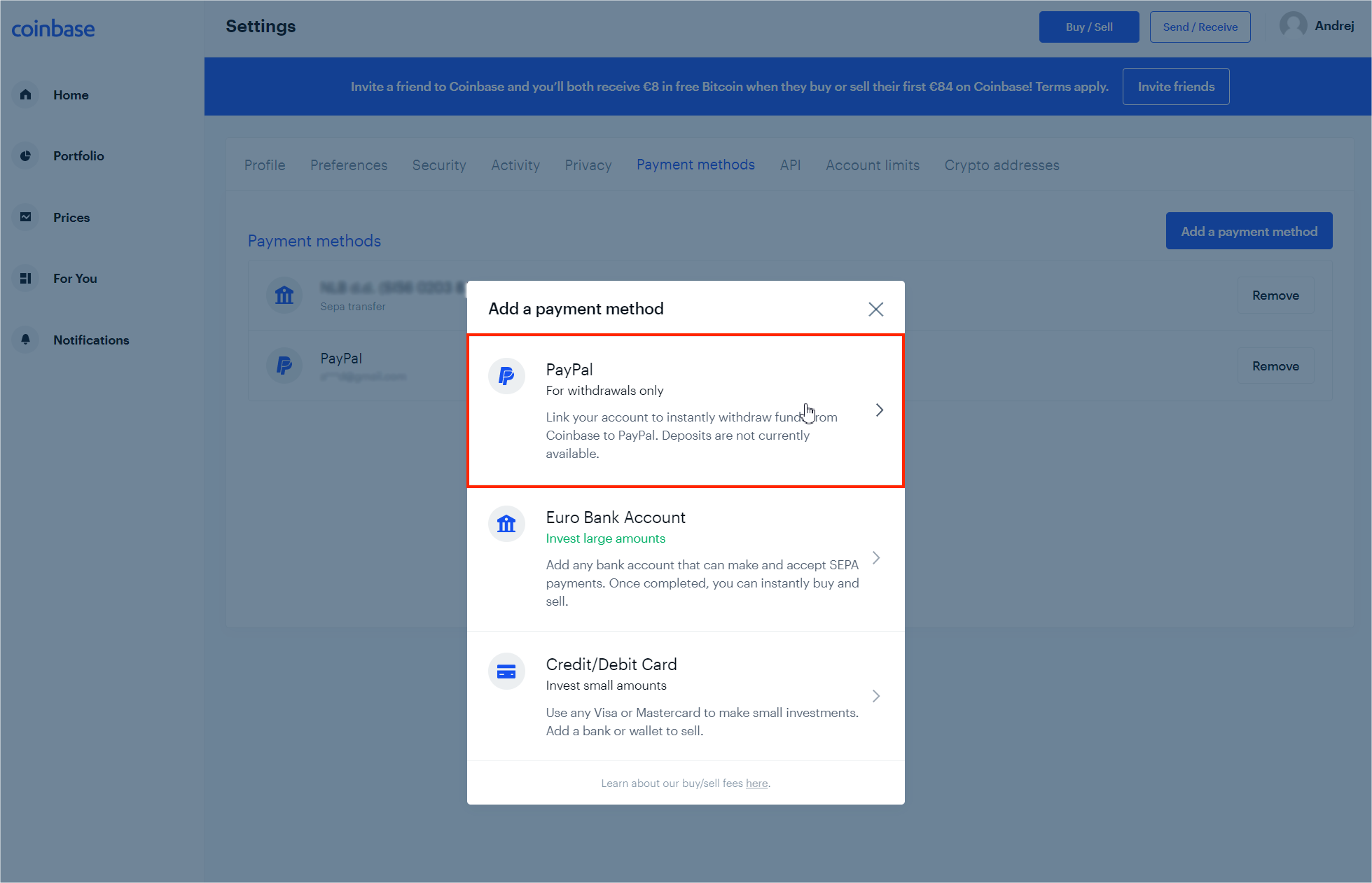Switch to the Privacy settings tab
The width and height of the screenshot is (1372, 883).
pos(588,165)
